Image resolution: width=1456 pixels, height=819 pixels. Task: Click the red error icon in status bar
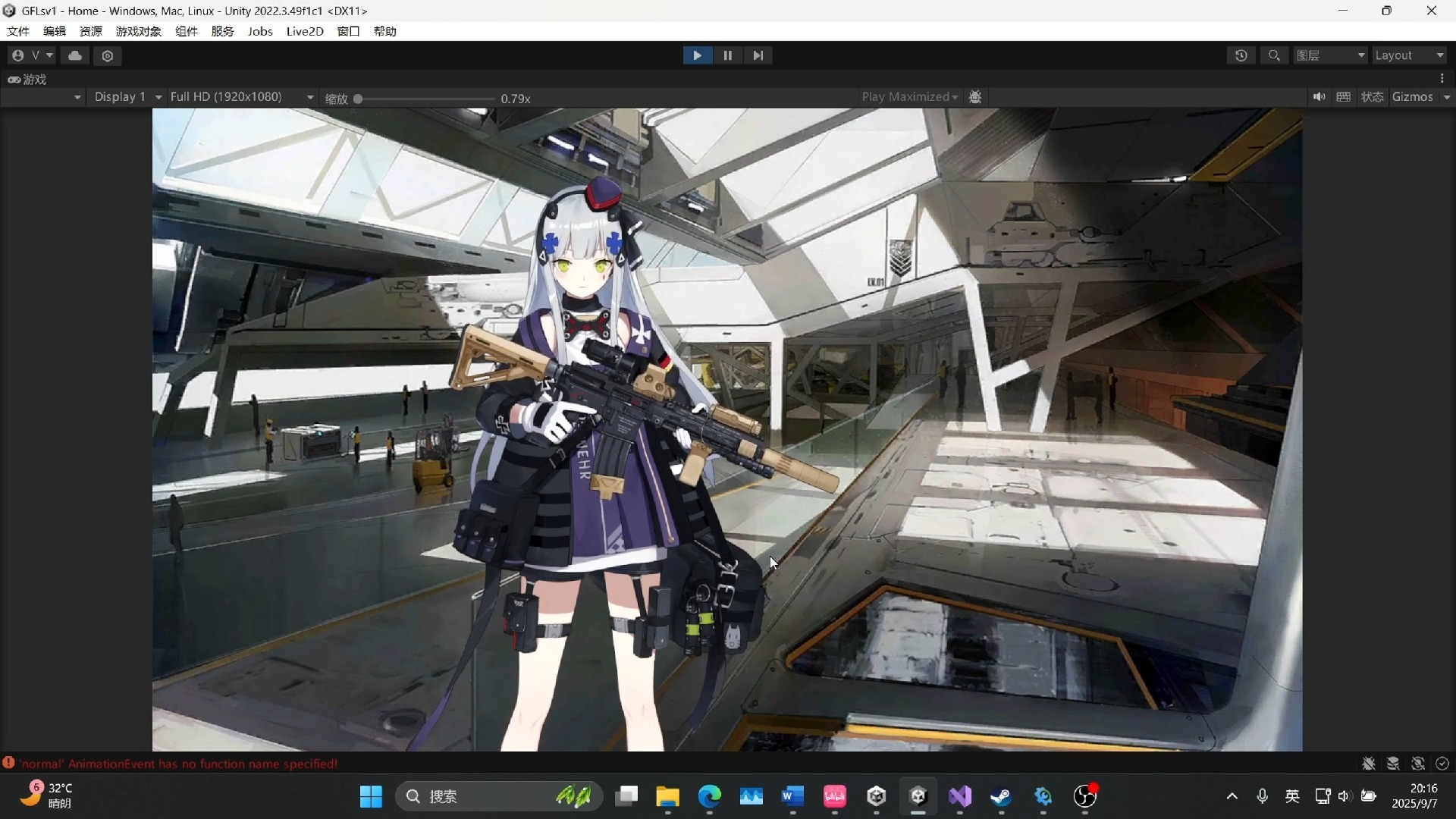pyautogui.click(x=8, y=763)
